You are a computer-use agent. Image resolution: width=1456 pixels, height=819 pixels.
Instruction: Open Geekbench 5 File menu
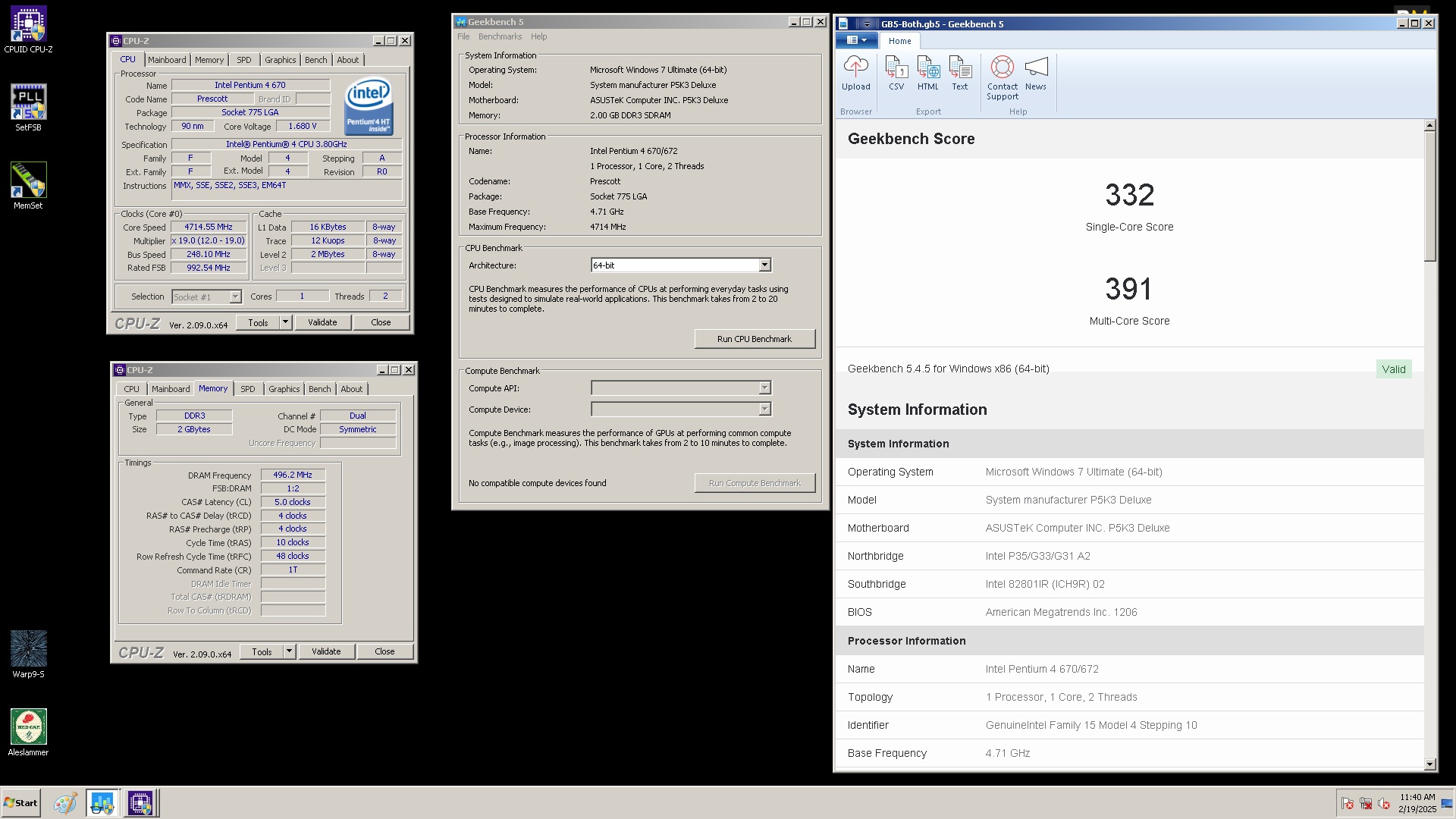coord(463,36)
